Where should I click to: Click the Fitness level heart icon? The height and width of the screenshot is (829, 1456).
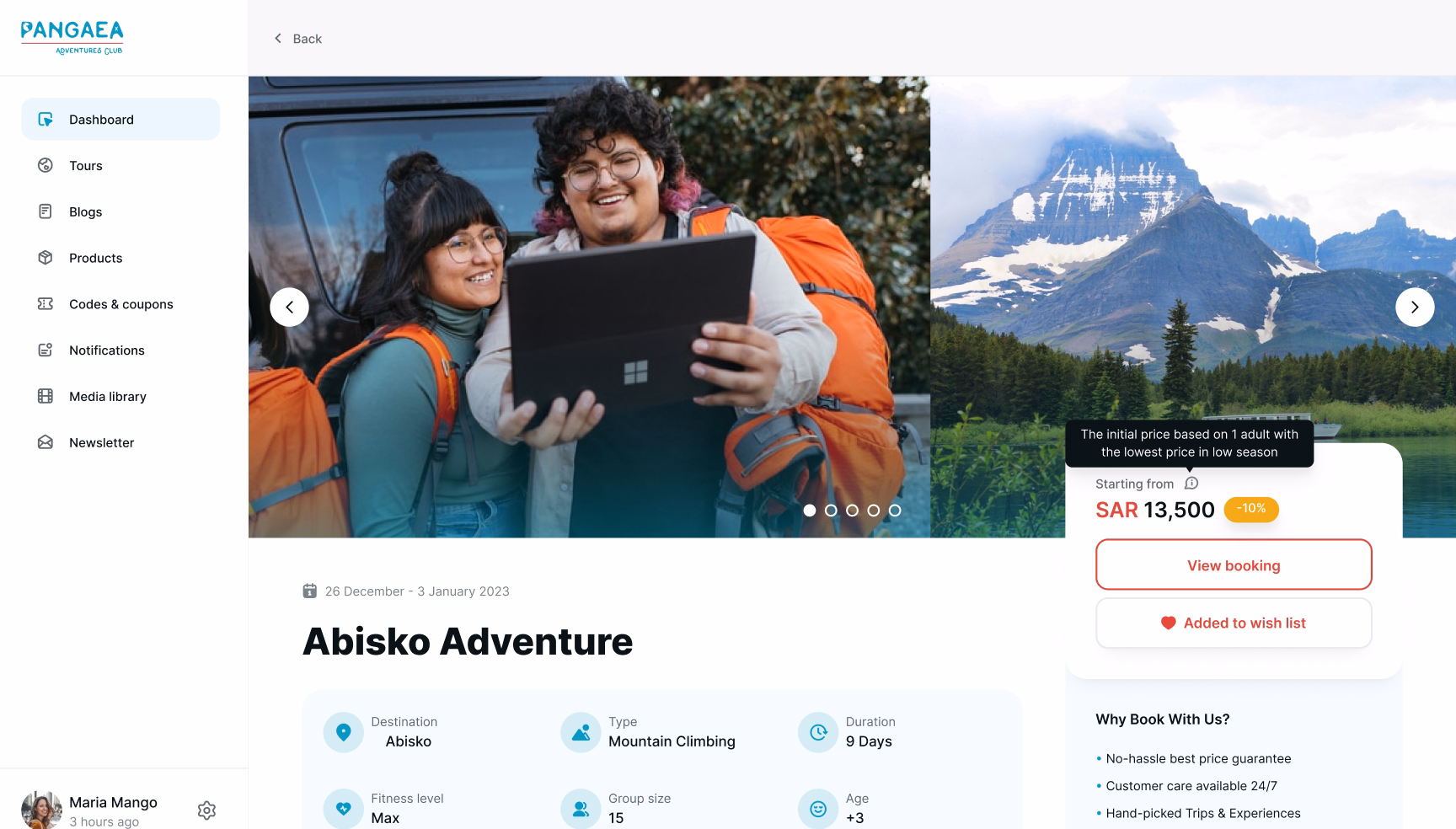[343, 809]
